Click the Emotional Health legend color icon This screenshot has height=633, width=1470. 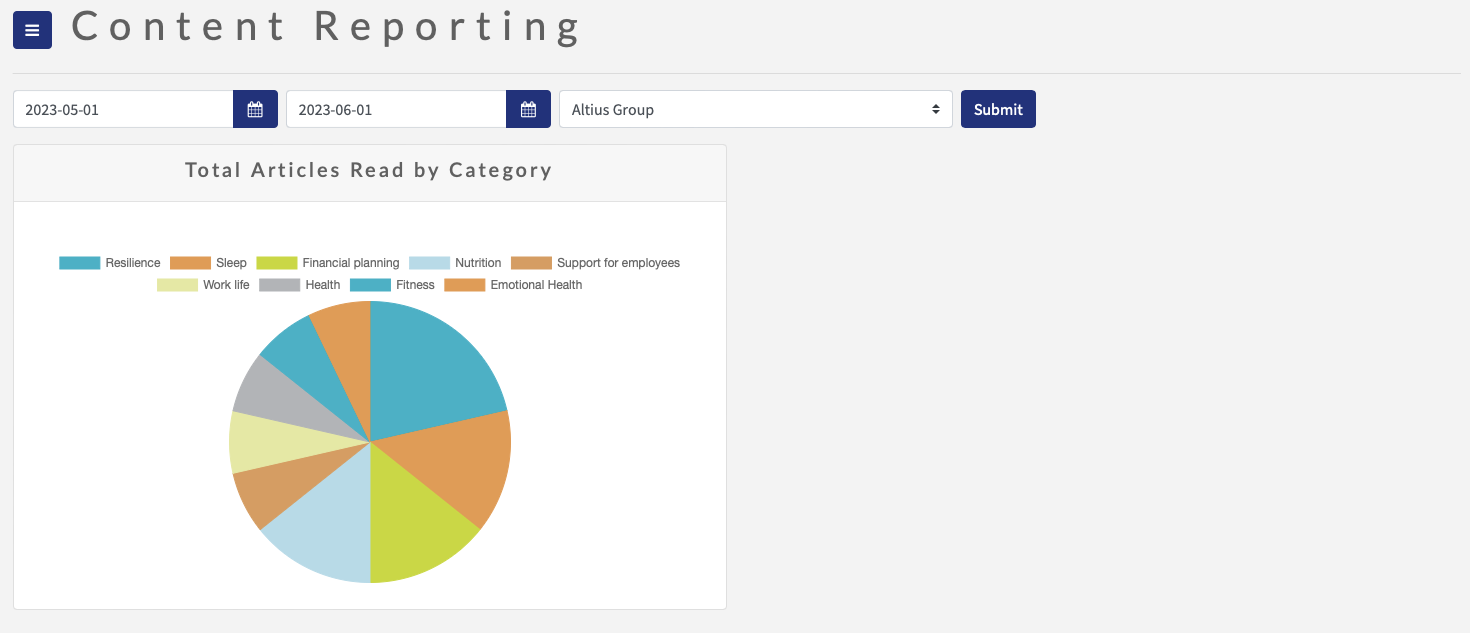tap(466, 284)
